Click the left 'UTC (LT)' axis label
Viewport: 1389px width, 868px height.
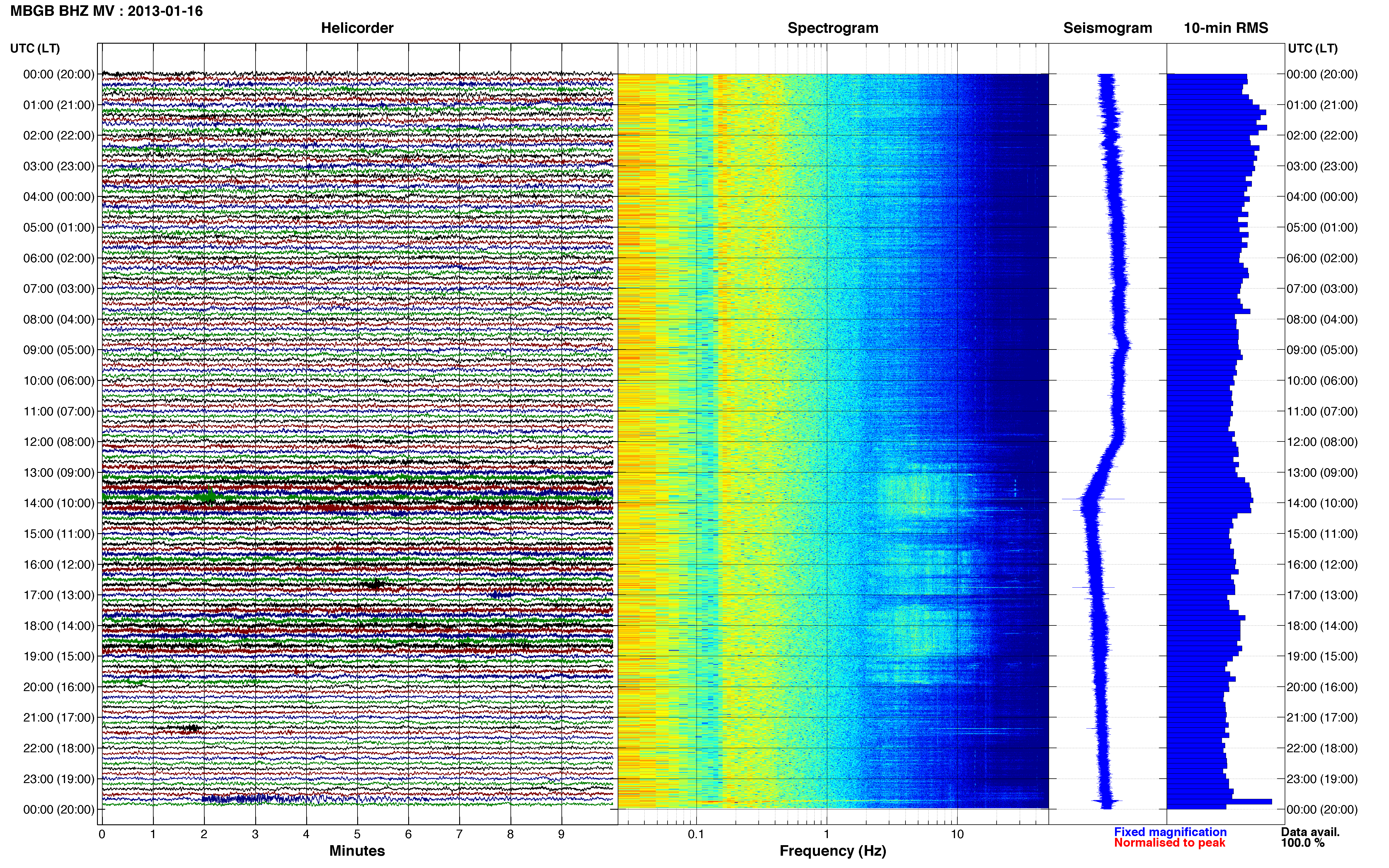coord(35,48)
